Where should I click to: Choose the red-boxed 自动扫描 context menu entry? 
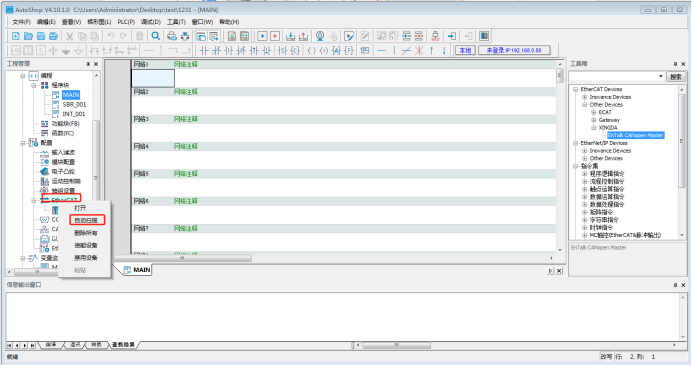click(86, 220)
